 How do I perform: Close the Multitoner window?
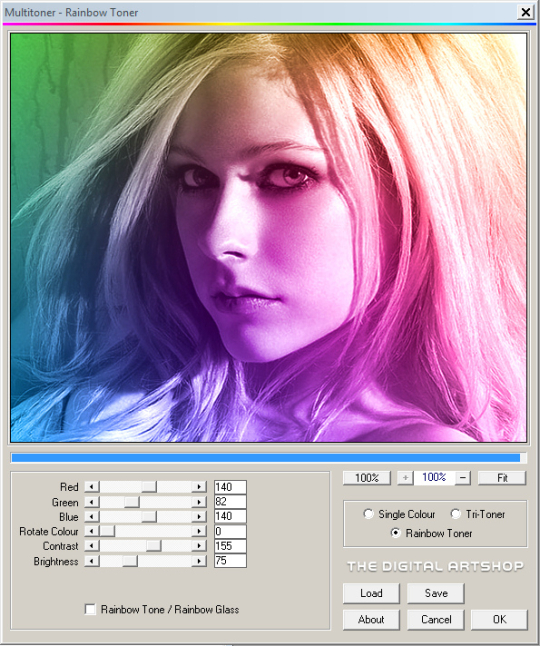click(x=526, y=12)
